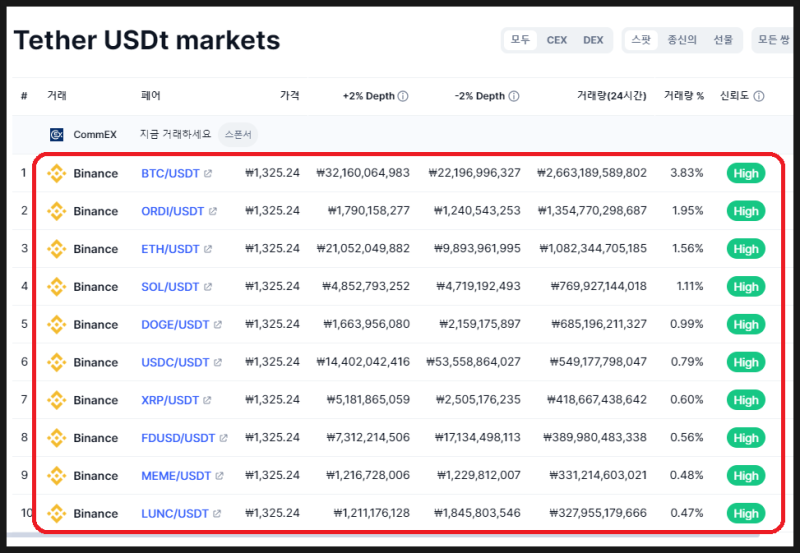Select the CEX filter tab
The height and width of the screenshot is (553, 800).
pos(557,40)
